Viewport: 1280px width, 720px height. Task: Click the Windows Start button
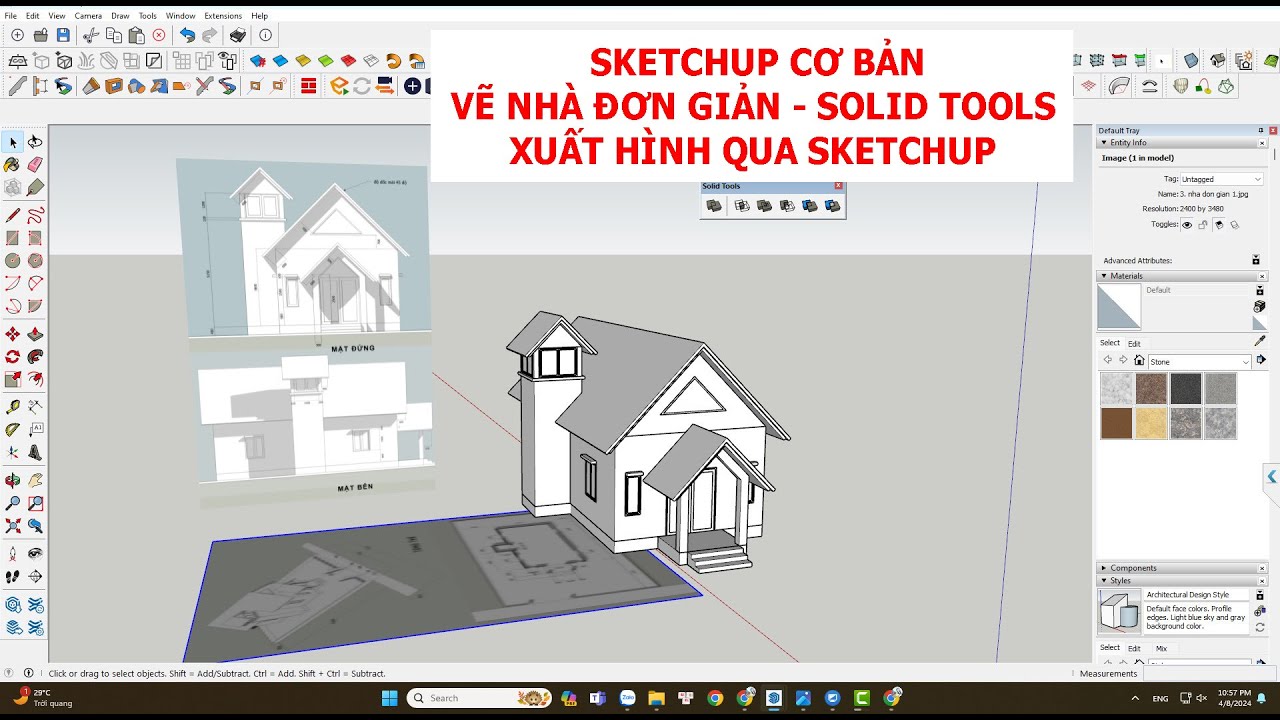[x=389, y=698]
